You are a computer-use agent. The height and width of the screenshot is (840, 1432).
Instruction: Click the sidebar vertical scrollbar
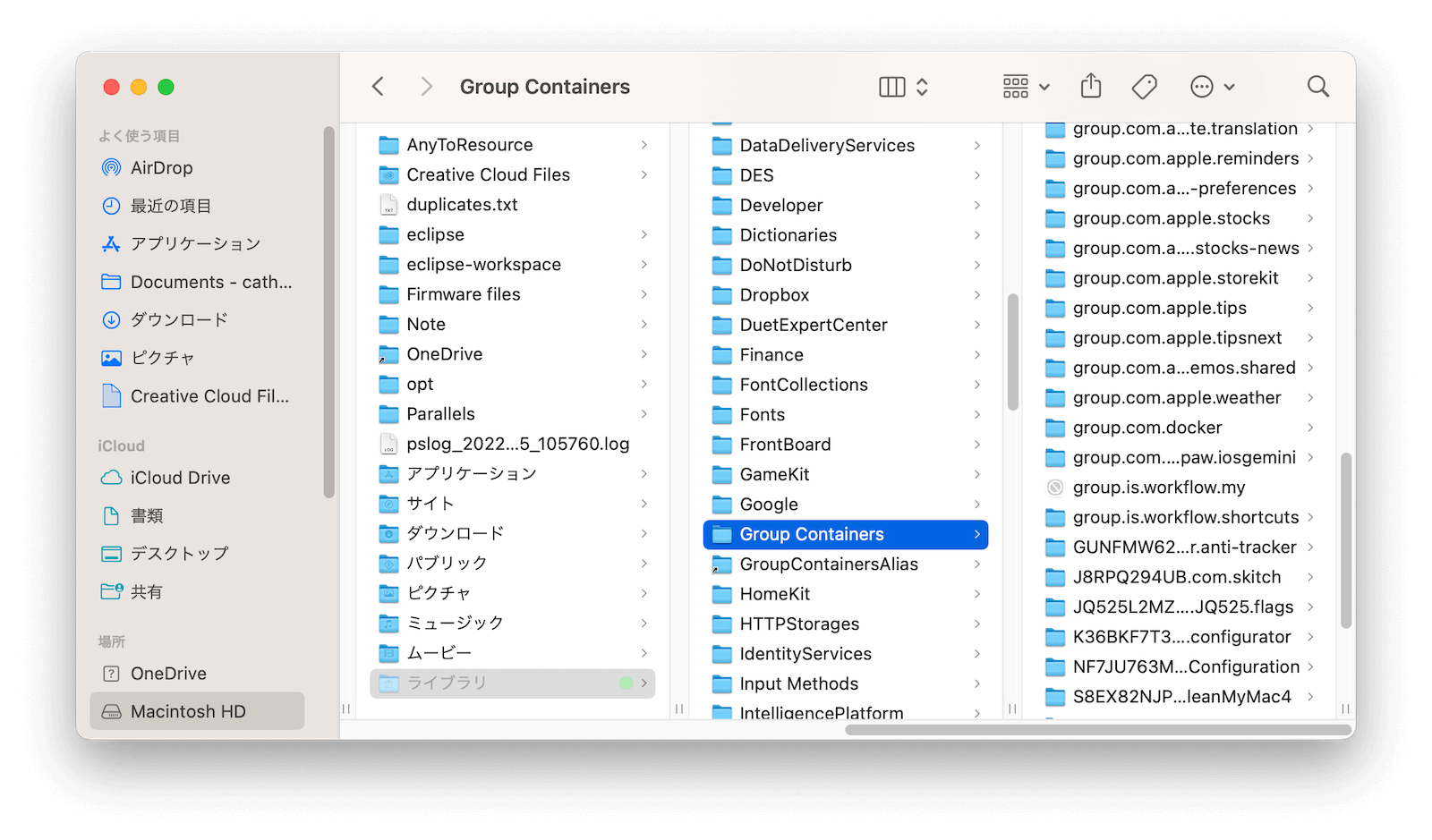point(328,311)
